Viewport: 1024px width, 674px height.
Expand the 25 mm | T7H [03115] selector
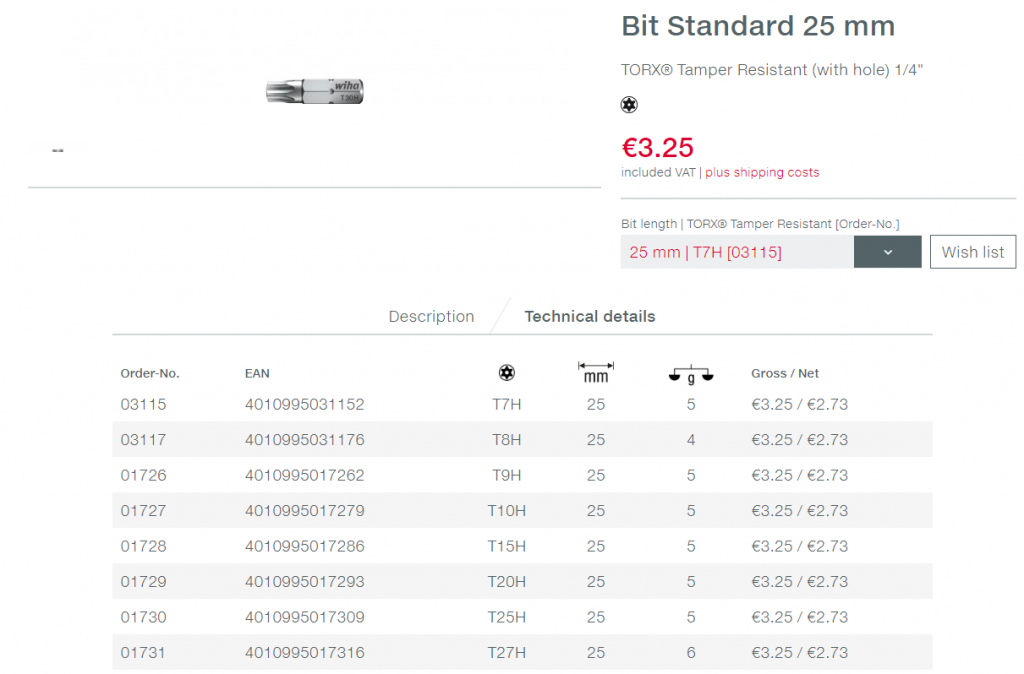736,252
